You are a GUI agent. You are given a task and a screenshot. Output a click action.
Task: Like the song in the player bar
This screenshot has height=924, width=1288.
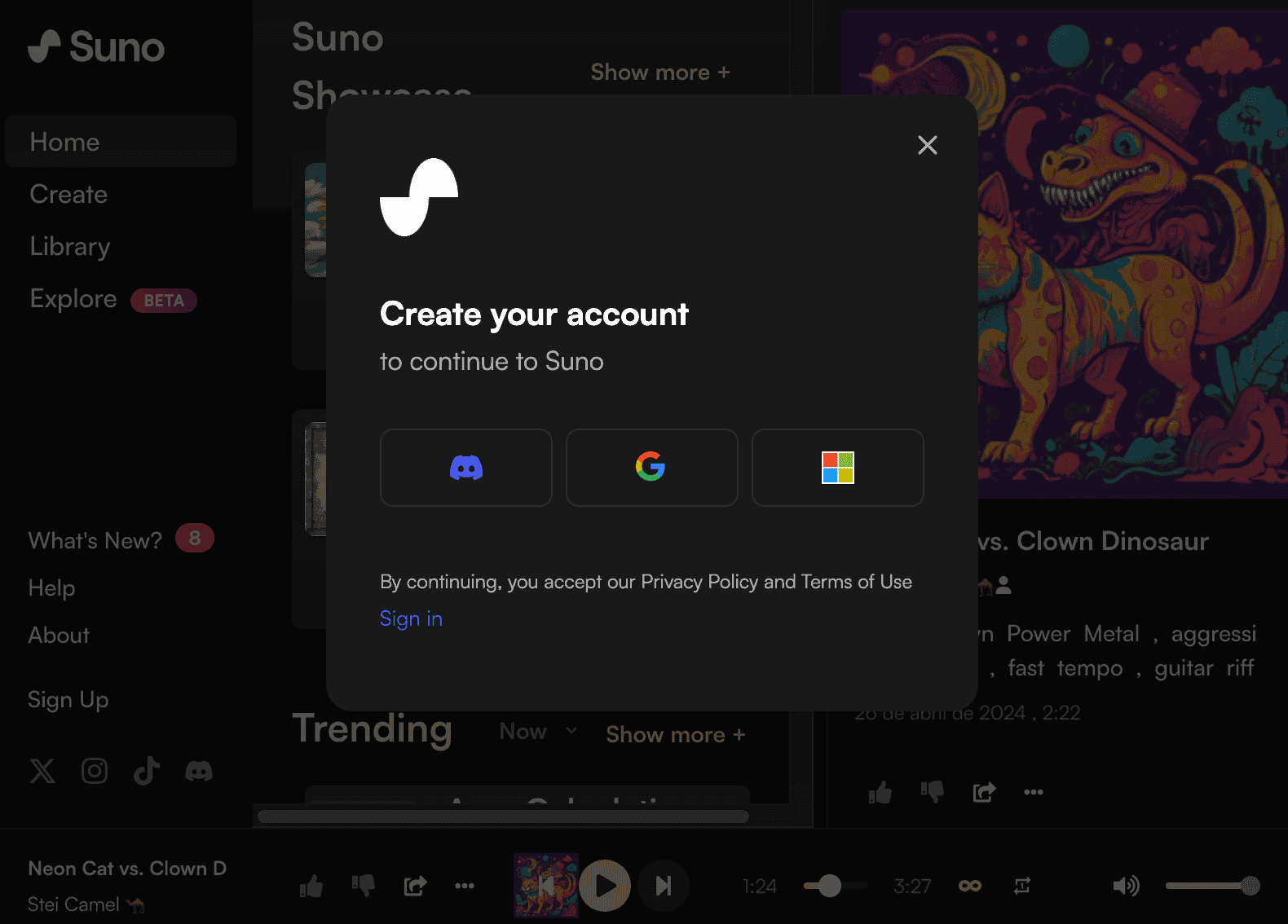click(311, 886)
